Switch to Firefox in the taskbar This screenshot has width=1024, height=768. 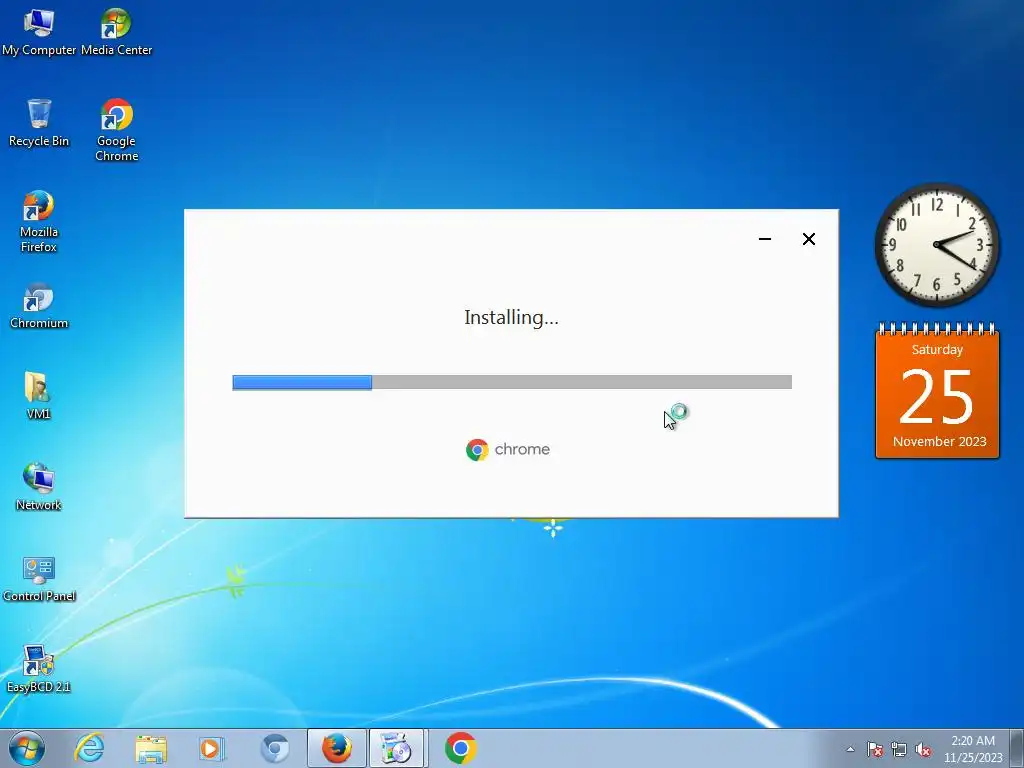pos(336,748)
